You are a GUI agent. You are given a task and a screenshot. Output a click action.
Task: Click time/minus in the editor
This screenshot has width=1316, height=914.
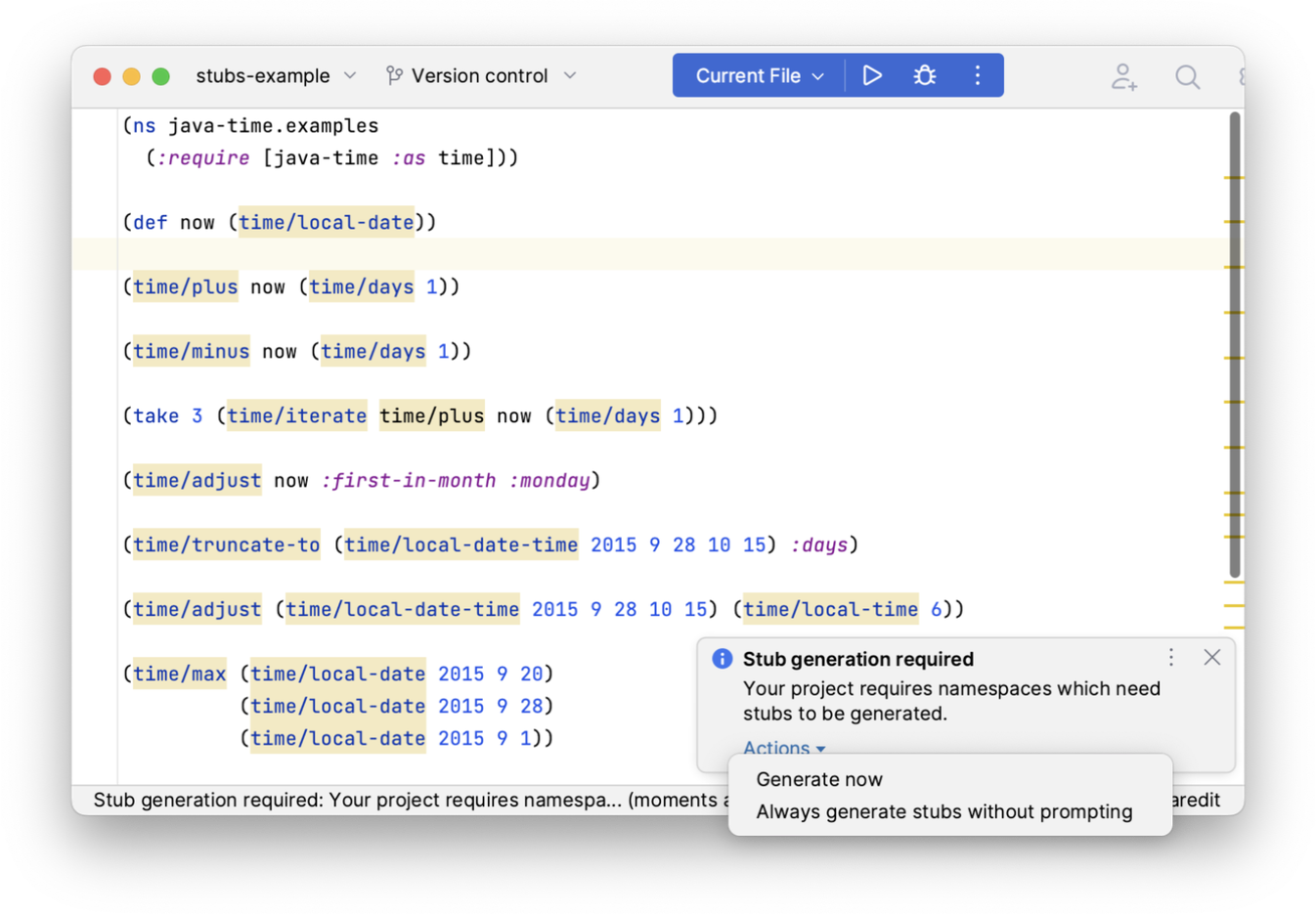tap(192, 351)
